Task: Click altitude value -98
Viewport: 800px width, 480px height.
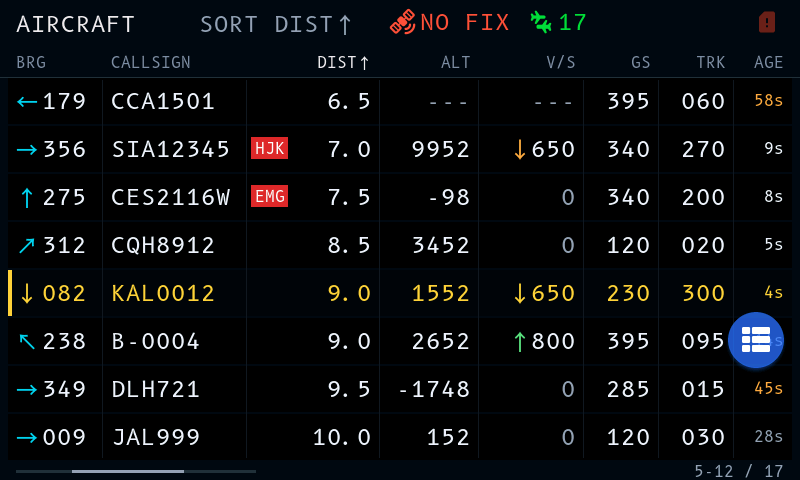Action: 448,197
